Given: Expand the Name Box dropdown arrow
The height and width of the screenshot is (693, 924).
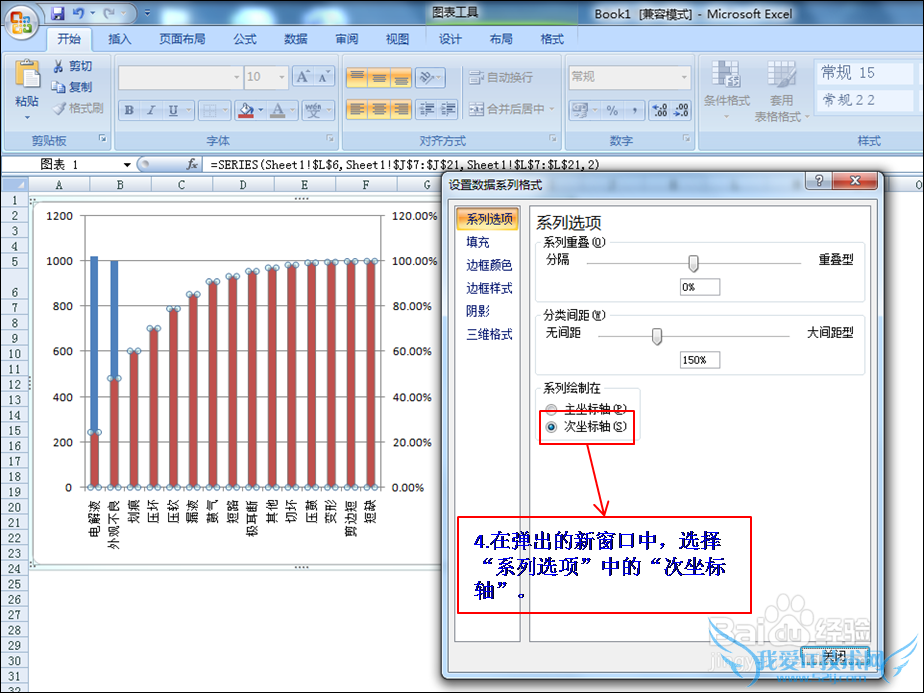Looking at the screenshot, I should point(127,164).
